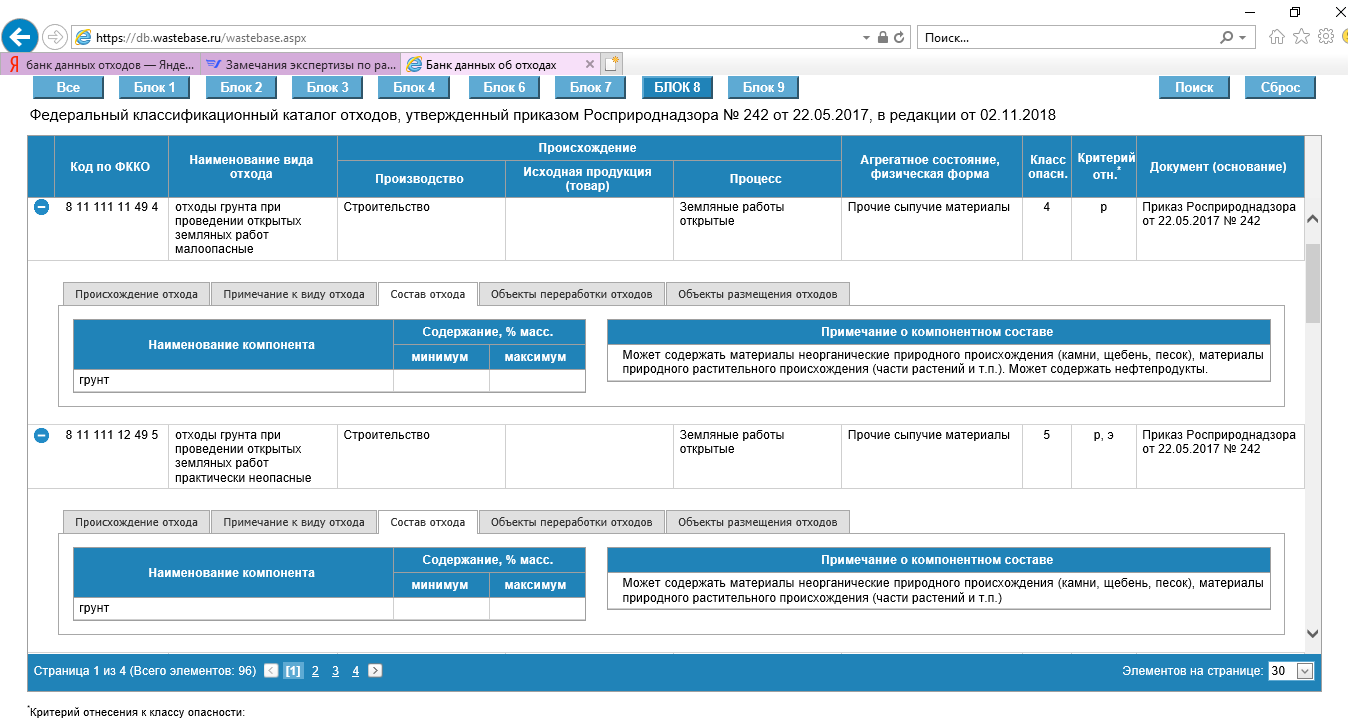This screenshot has width=1348, height=720.
Task: Open the browser home page icon
Action: coord(1277,37)
